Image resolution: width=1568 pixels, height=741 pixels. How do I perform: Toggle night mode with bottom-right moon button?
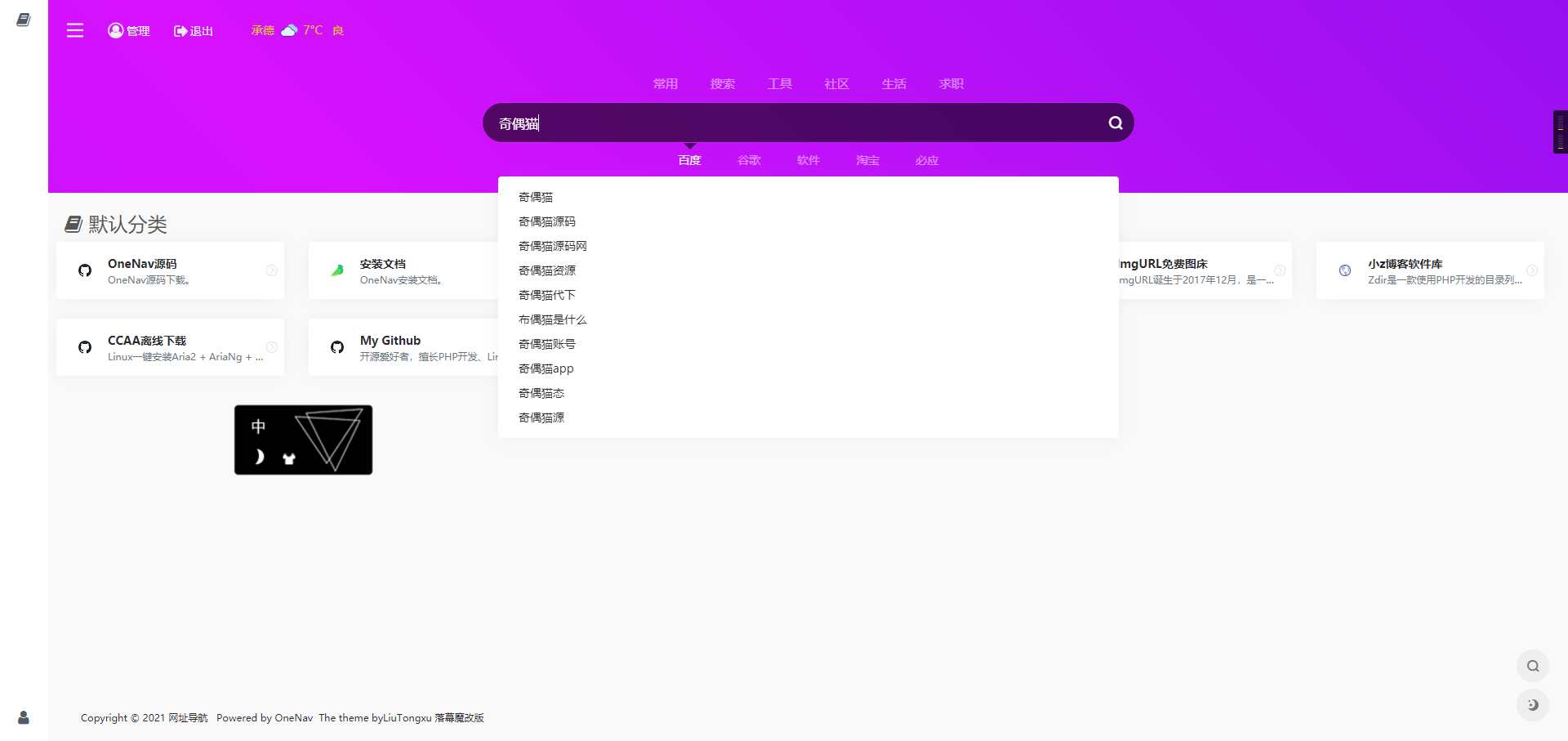[1533, 705]
